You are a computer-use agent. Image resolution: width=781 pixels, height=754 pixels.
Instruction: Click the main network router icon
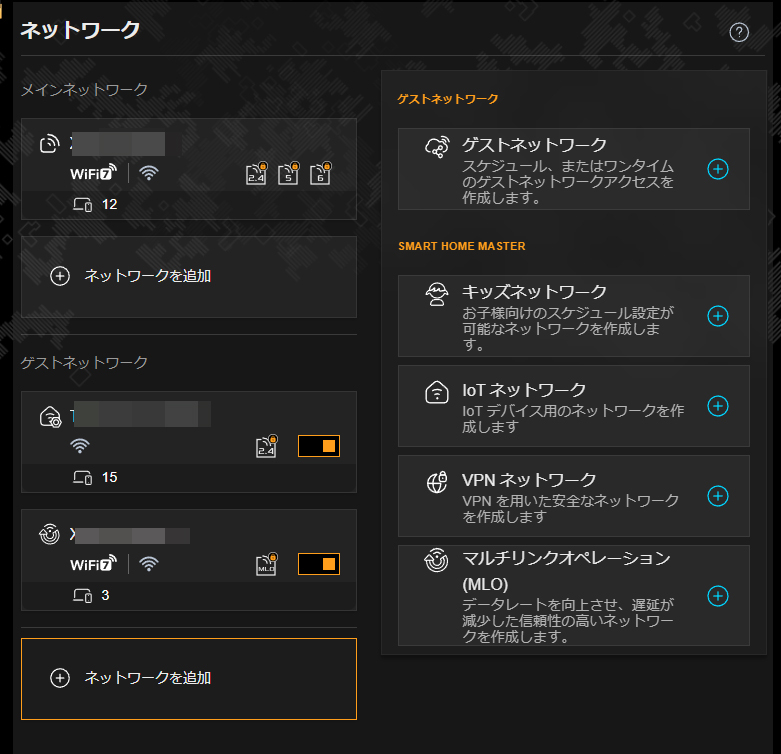[x=49, y=145]
